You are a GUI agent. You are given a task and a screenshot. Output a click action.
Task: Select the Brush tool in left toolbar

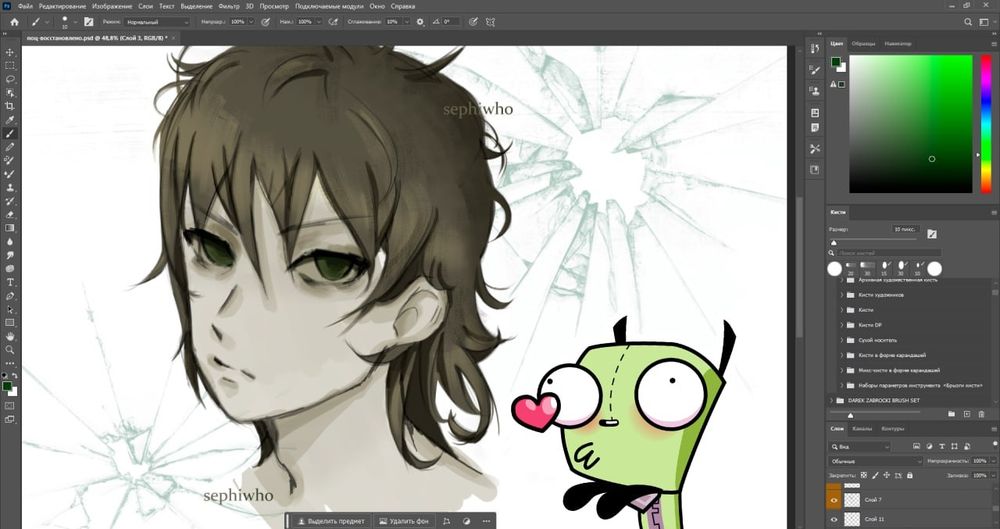point(10,133)
